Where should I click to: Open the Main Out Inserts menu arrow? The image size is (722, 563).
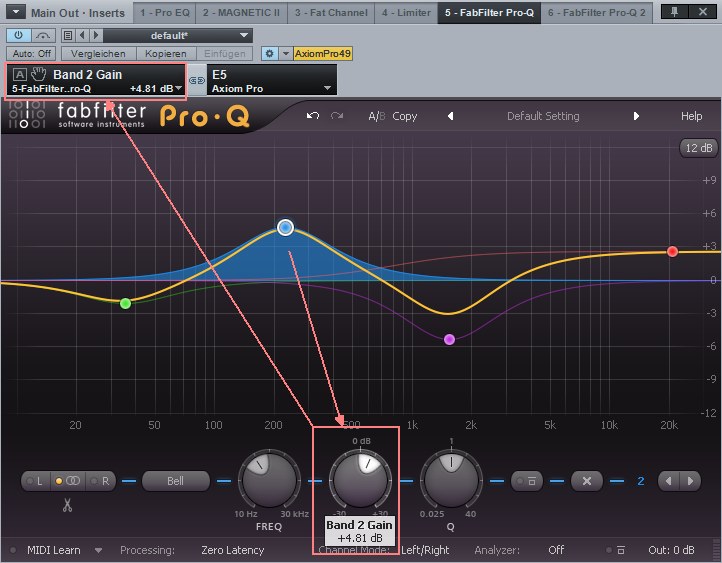tap(16, 12)
